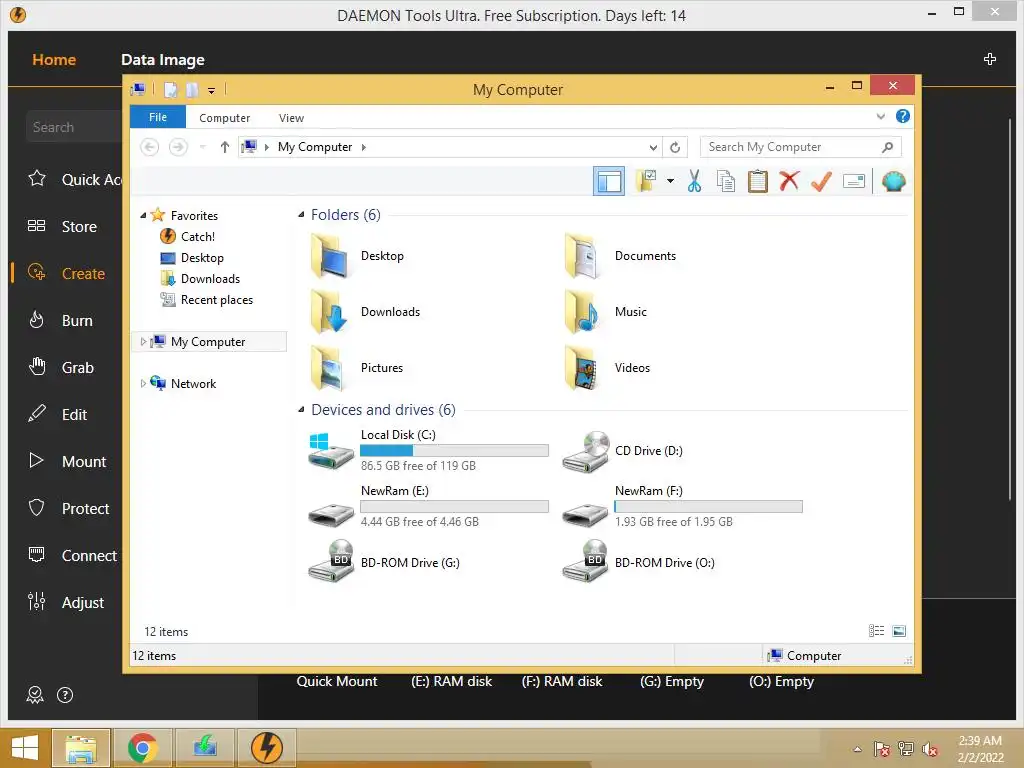This screenshot has width=1024, height=768.
Task: Click the Copy icon in Explorer toolbar
Action: [x=726, y=181]
